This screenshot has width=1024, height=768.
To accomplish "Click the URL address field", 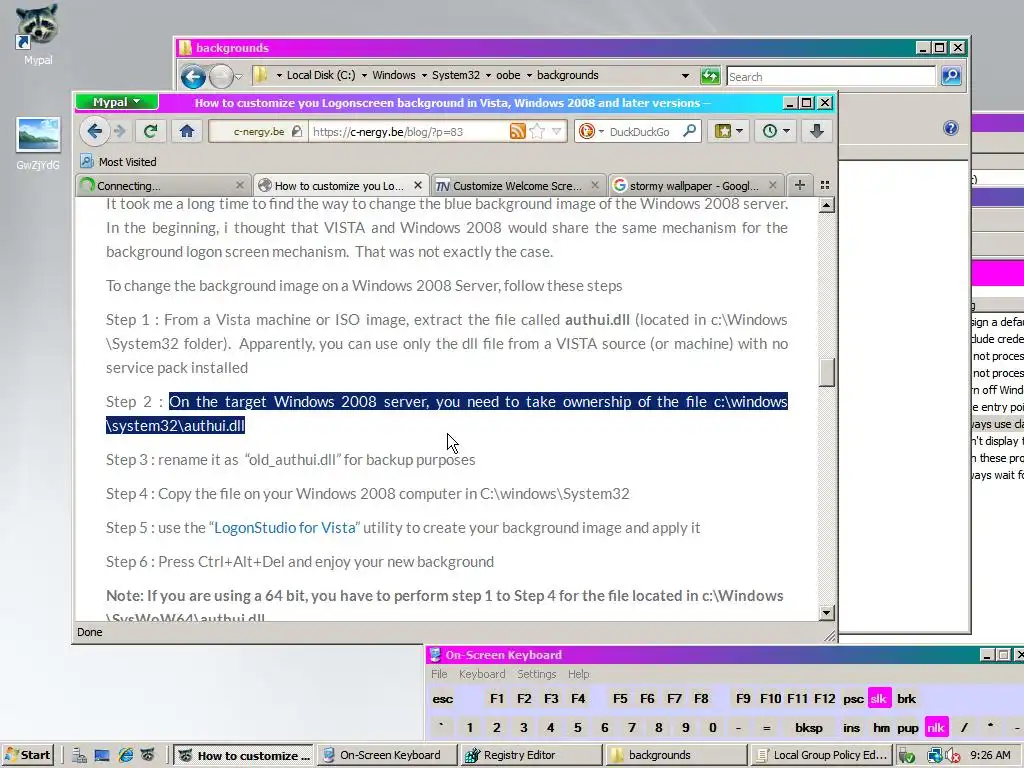I will [x=408, y=131].
